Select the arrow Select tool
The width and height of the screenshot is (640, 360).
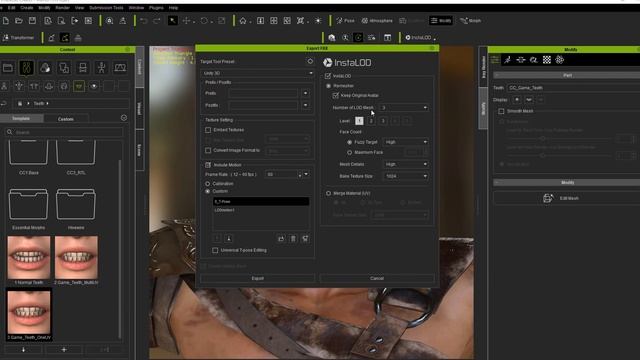(x=173, y=20)
